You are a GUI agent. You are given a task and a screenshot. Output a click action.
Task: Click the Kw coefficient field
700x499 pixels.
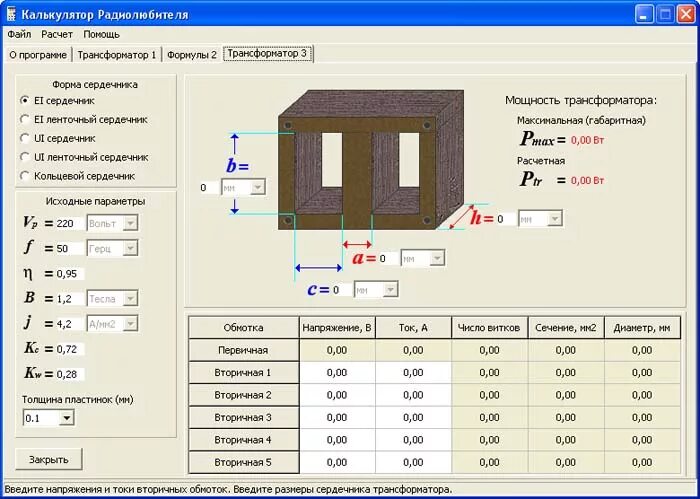70,374
